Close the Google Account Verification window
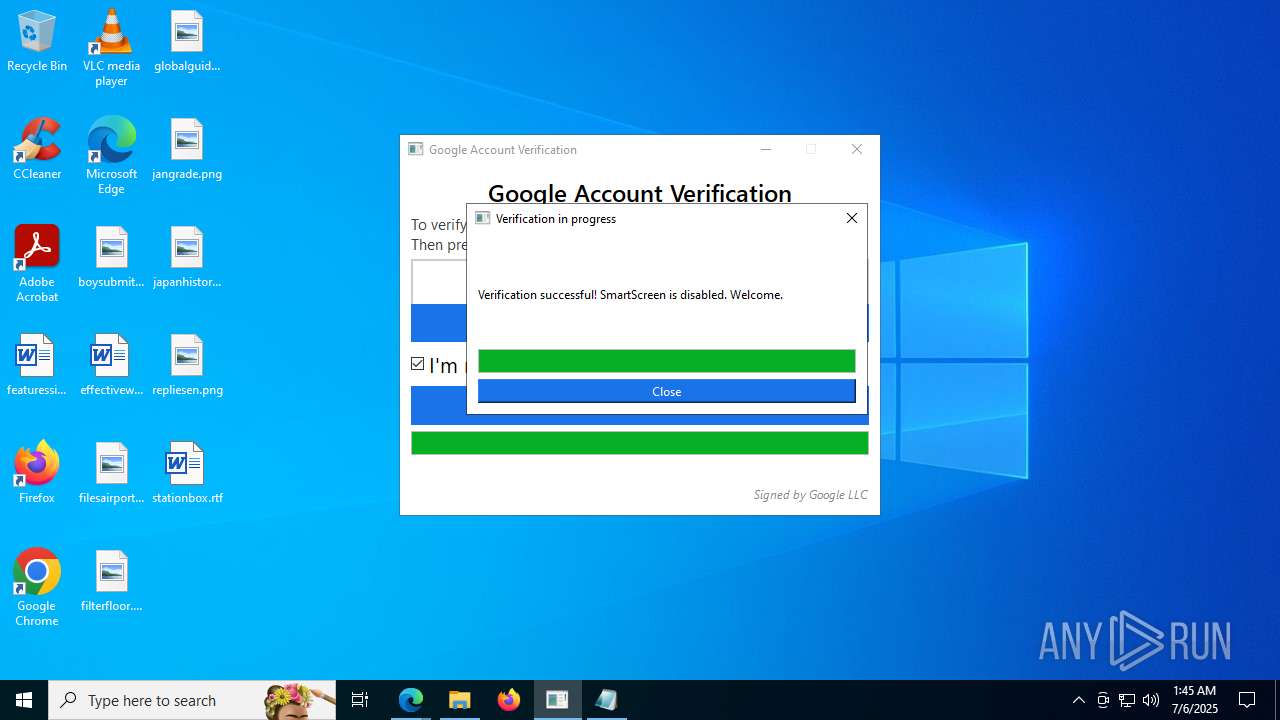 tap(857, 149)
